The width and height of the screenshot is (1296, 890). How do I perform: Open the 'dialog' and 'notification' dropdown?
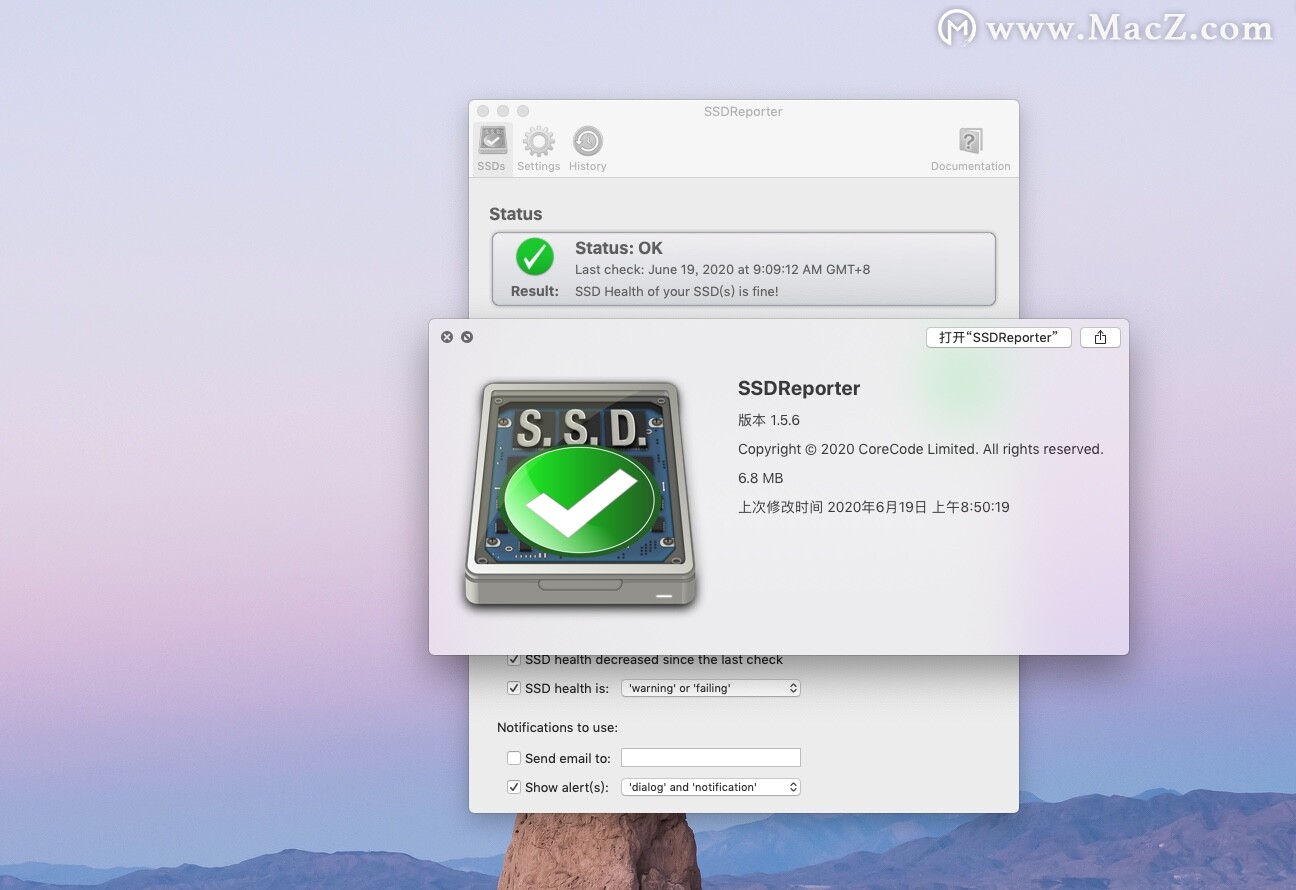coord(711,787)
